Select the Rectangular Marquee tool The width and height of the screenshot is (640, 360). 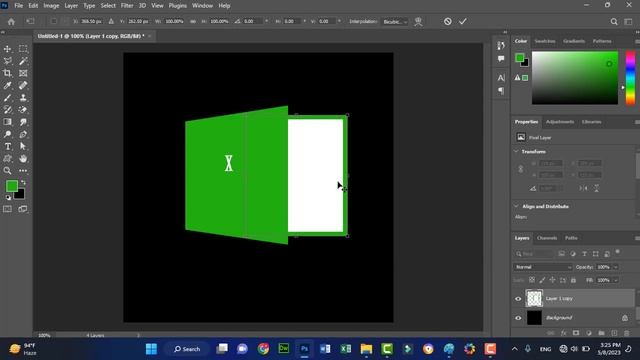click(x=23, y=49)
